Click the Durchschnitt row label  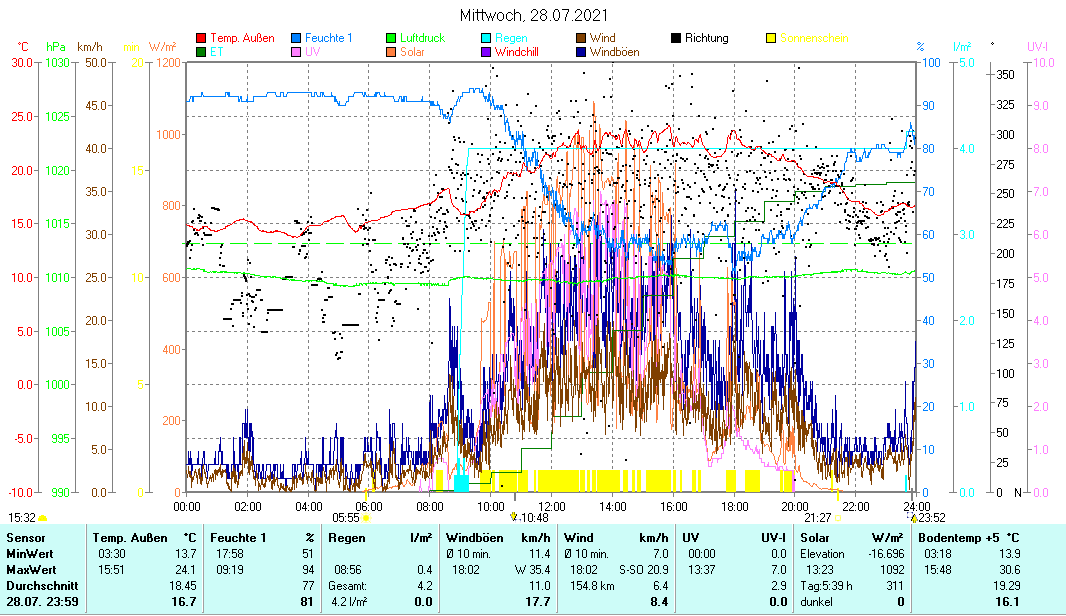click(42, 585)
